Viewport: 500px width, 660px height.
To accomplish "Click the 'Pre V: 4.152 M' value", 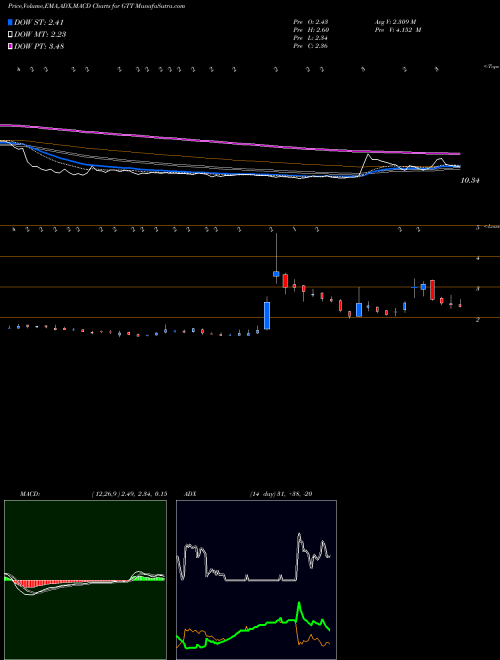I will coord(398,30).
